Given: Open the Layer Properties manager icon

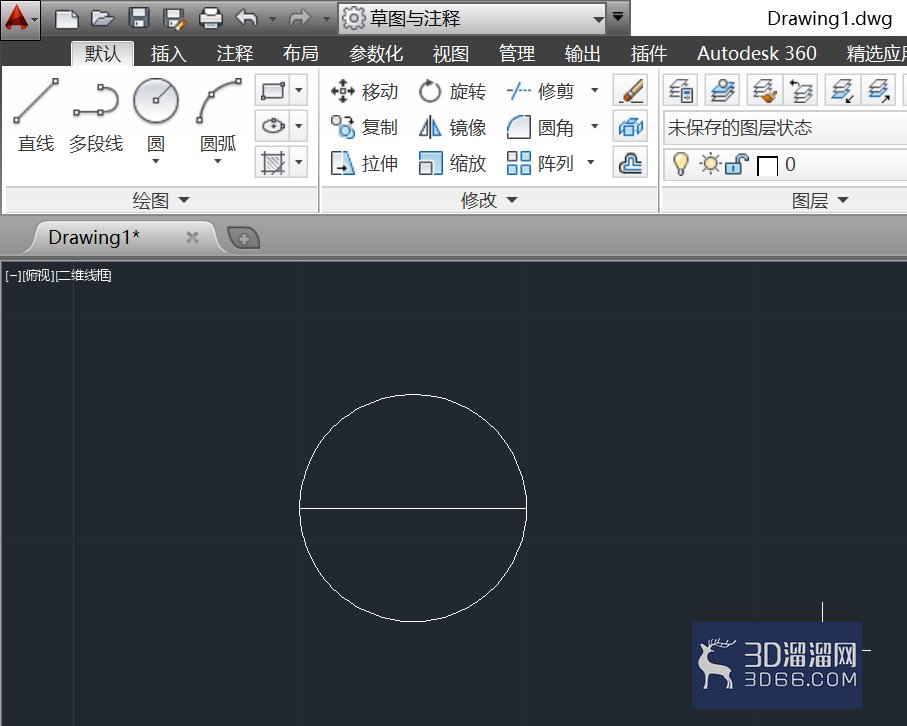Looking at the screenshot, I should pyautogui.click(x=681, y=91).
